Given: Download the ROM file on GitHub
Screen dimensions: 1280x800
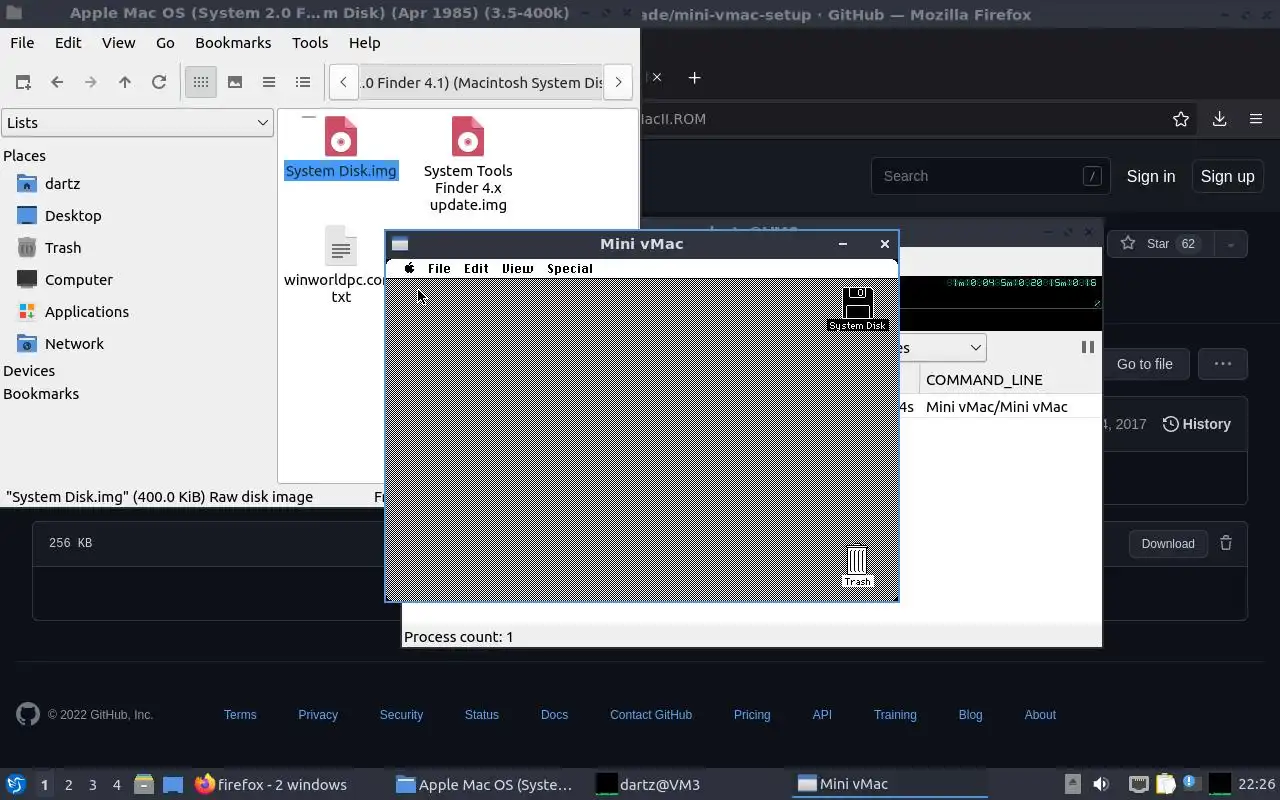Looking at the screenshot, I should (1168, 543).
